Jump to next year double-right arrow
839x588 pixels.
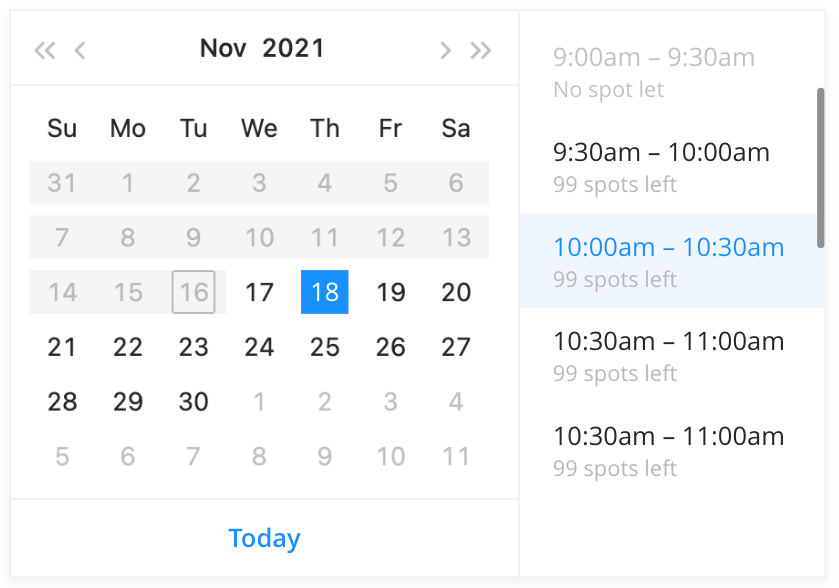click(480, 50)
